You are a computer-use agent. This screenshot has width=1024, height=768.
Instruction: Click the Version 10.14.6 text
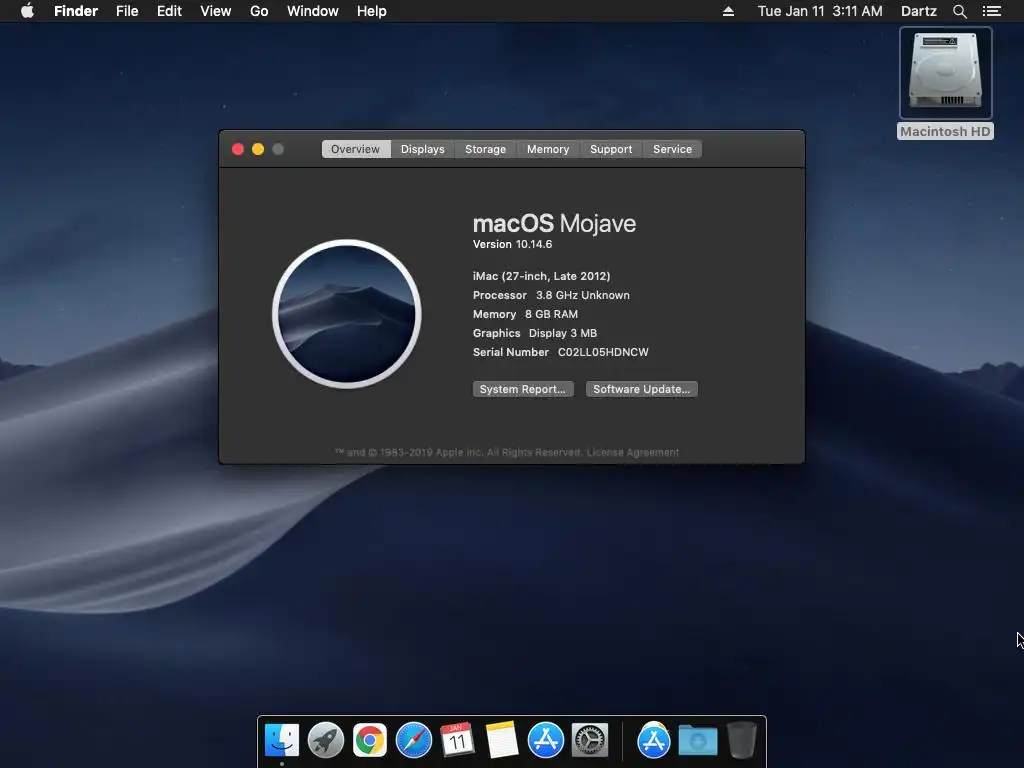[513, 244]
